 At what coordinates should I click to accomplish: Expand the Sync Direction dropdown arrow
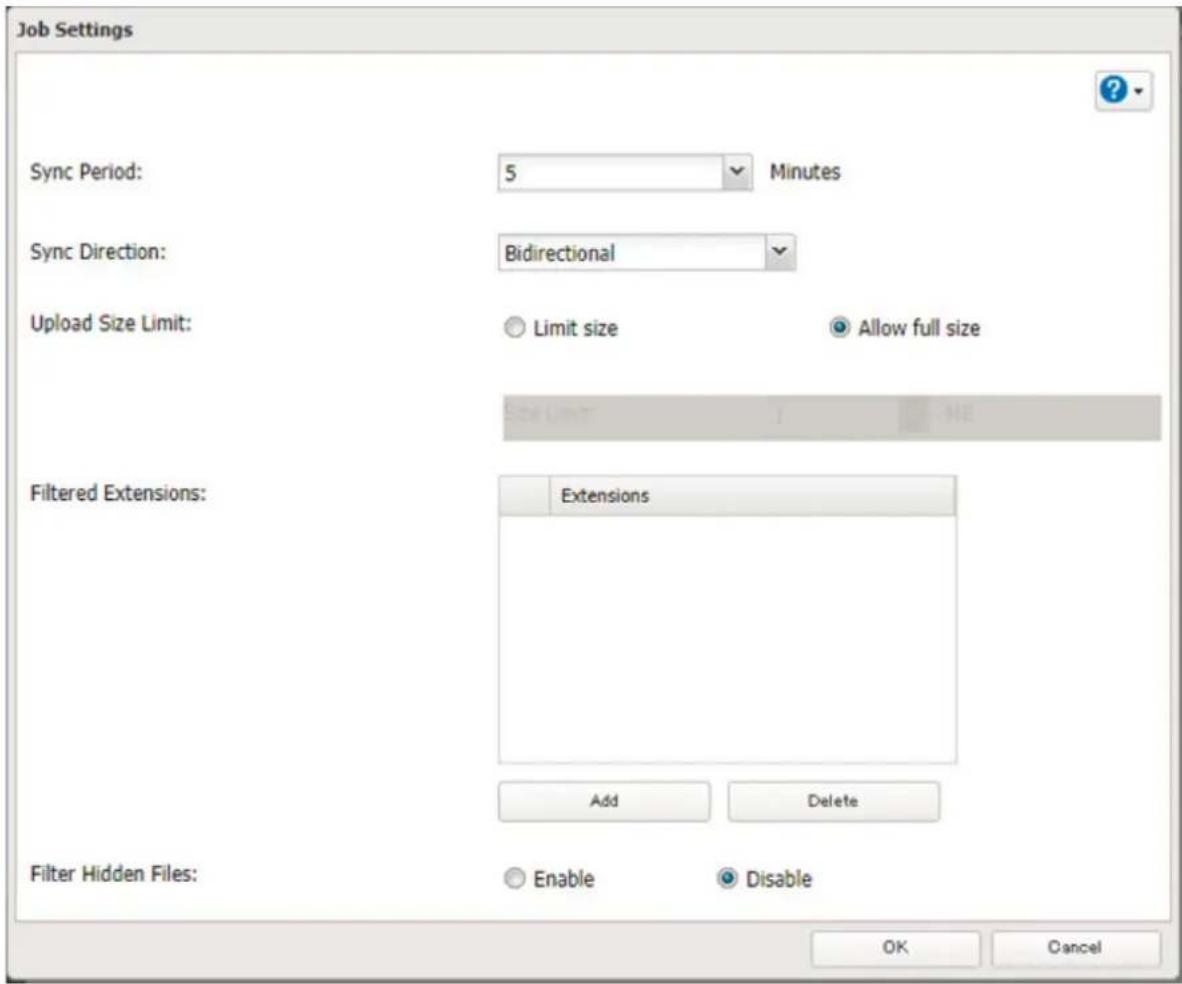(780, 252)
